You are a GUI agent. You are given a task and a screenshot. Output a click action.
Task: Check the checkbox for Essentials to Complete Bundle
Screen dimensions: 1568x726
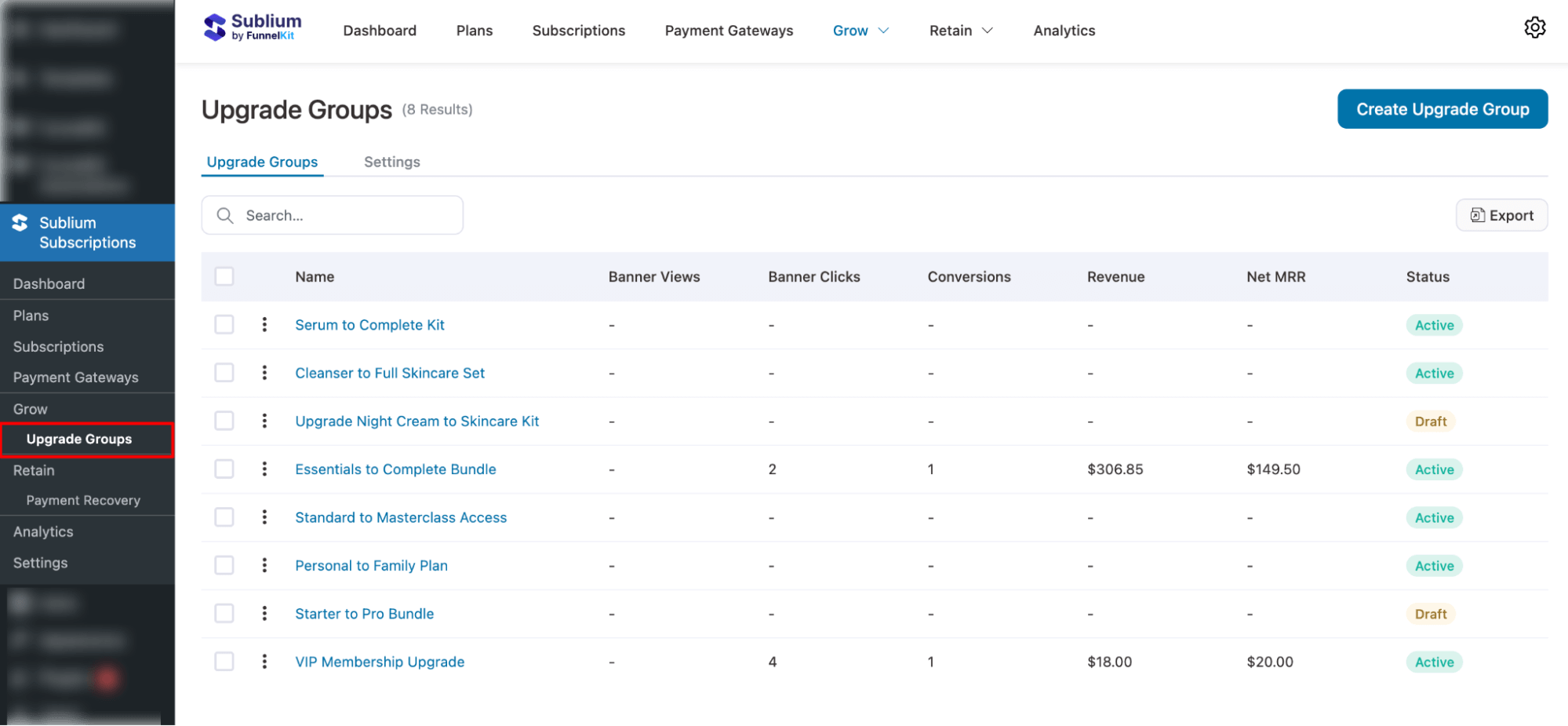click(224, 469)
